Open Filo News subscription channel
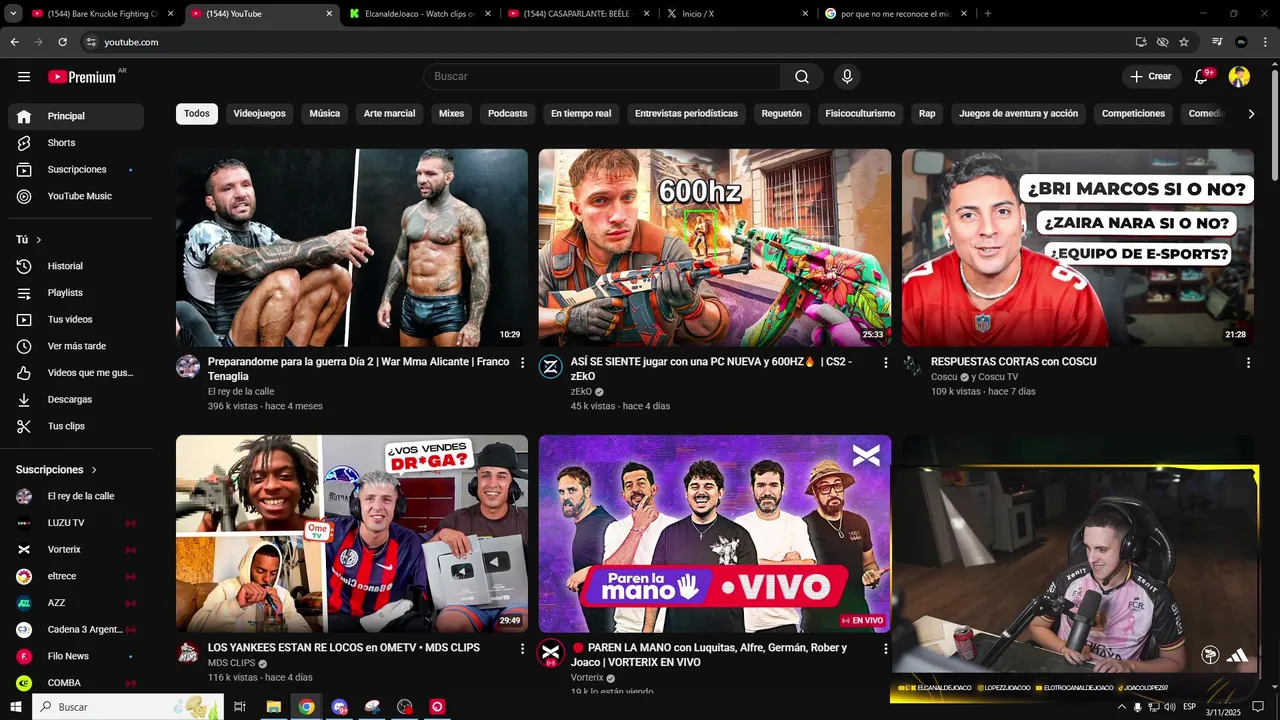The height and width of the screenshot is (720, 1280). pos(76,656)
